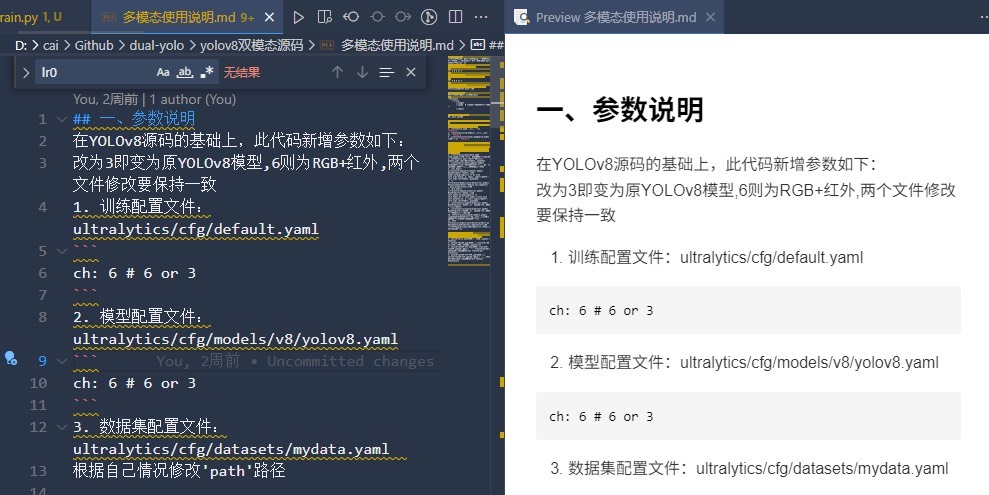Toggle Find in Selection icon
The image size is (989, 495).
point(387,73)
